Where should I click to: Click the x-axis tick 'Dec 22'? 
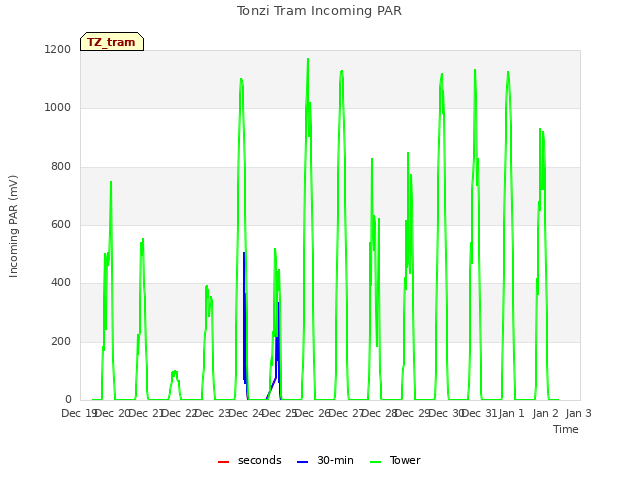180,413
